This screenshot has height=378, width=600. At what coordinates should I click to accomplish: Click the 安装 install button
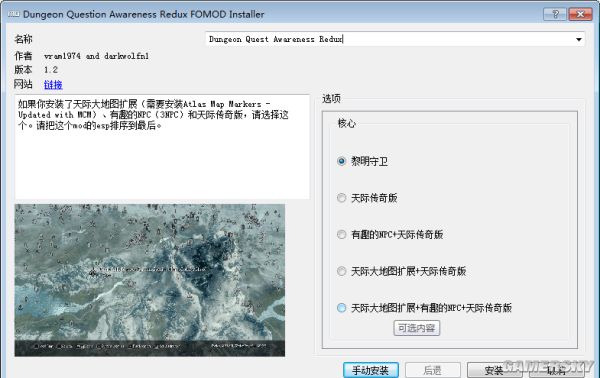pyautogui.click(x=494, y=370)
